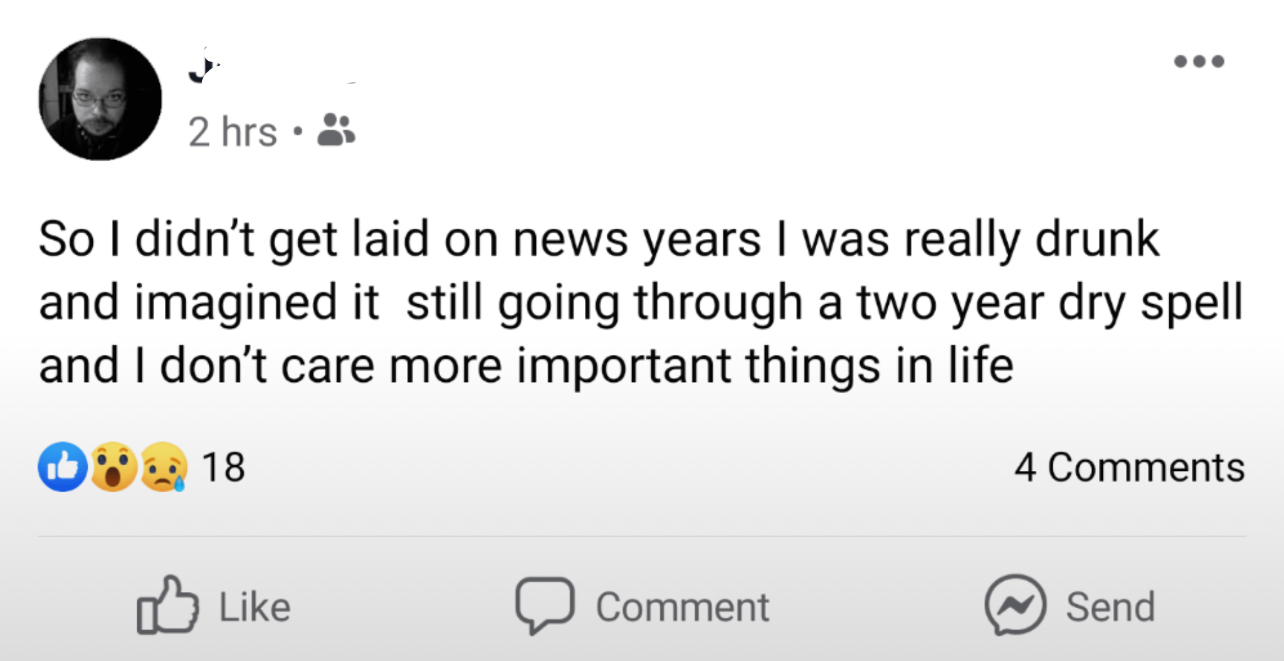The width and height of the screenshot is (1284, 661).
Task: Click post text line starting "So I didn't"
Action: pyautogui.click(x=599, y=241)
